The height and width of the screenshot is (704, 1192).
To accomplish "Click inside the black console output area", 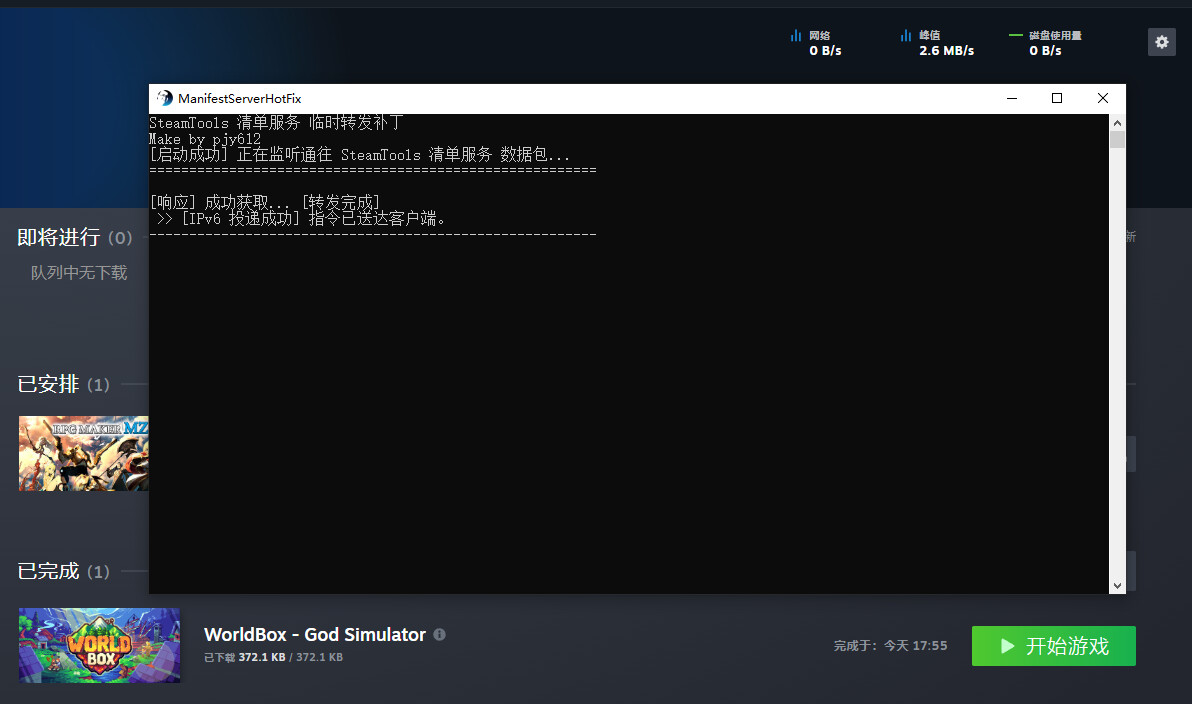I will 628,400.
